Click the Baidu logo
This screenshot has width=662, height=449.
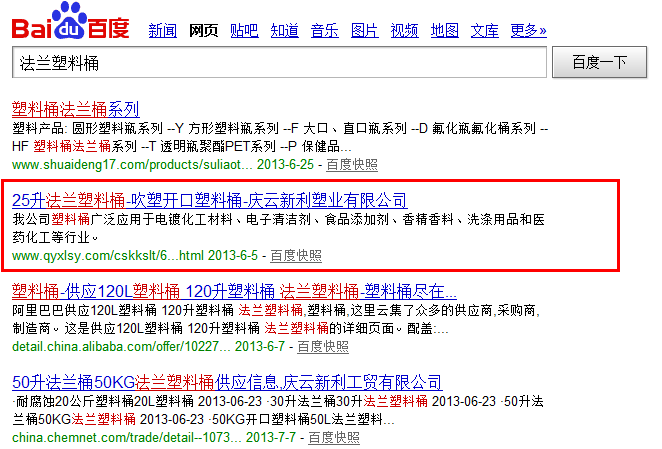tap(71, 21)
